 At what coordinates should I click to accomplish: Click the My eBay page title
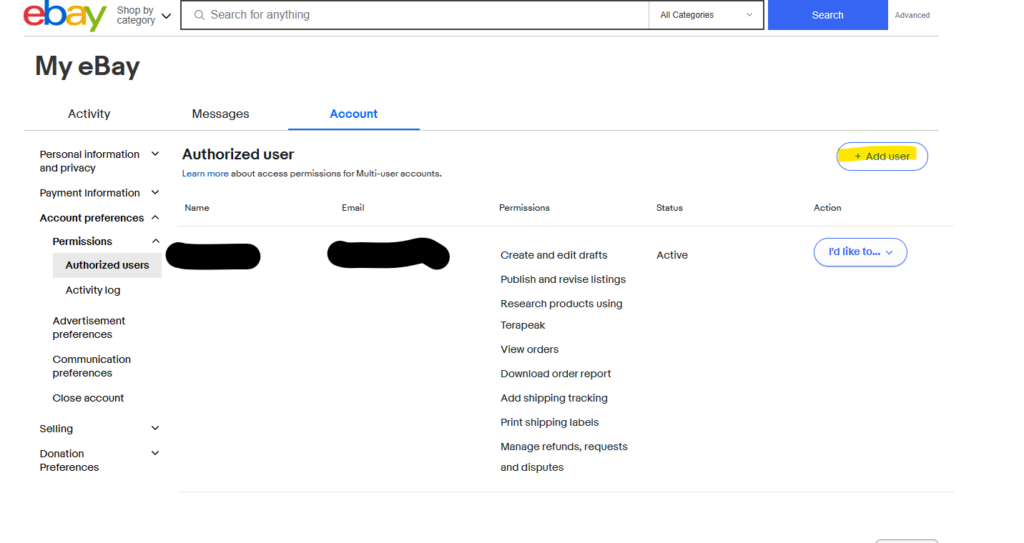pyautogui.click(x=87, y=67)
